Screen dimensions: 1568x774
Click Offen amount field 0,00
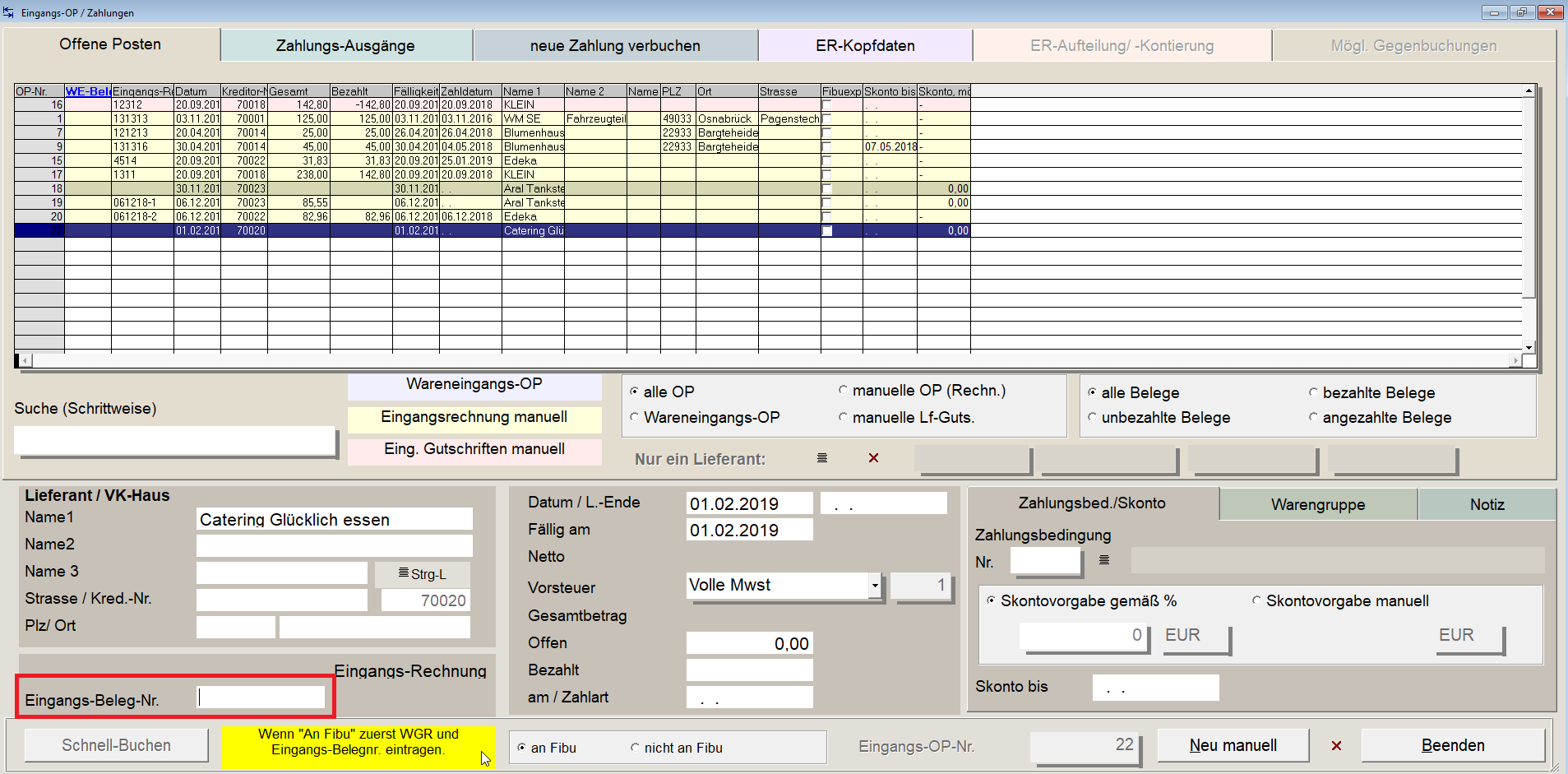(750, 643)
